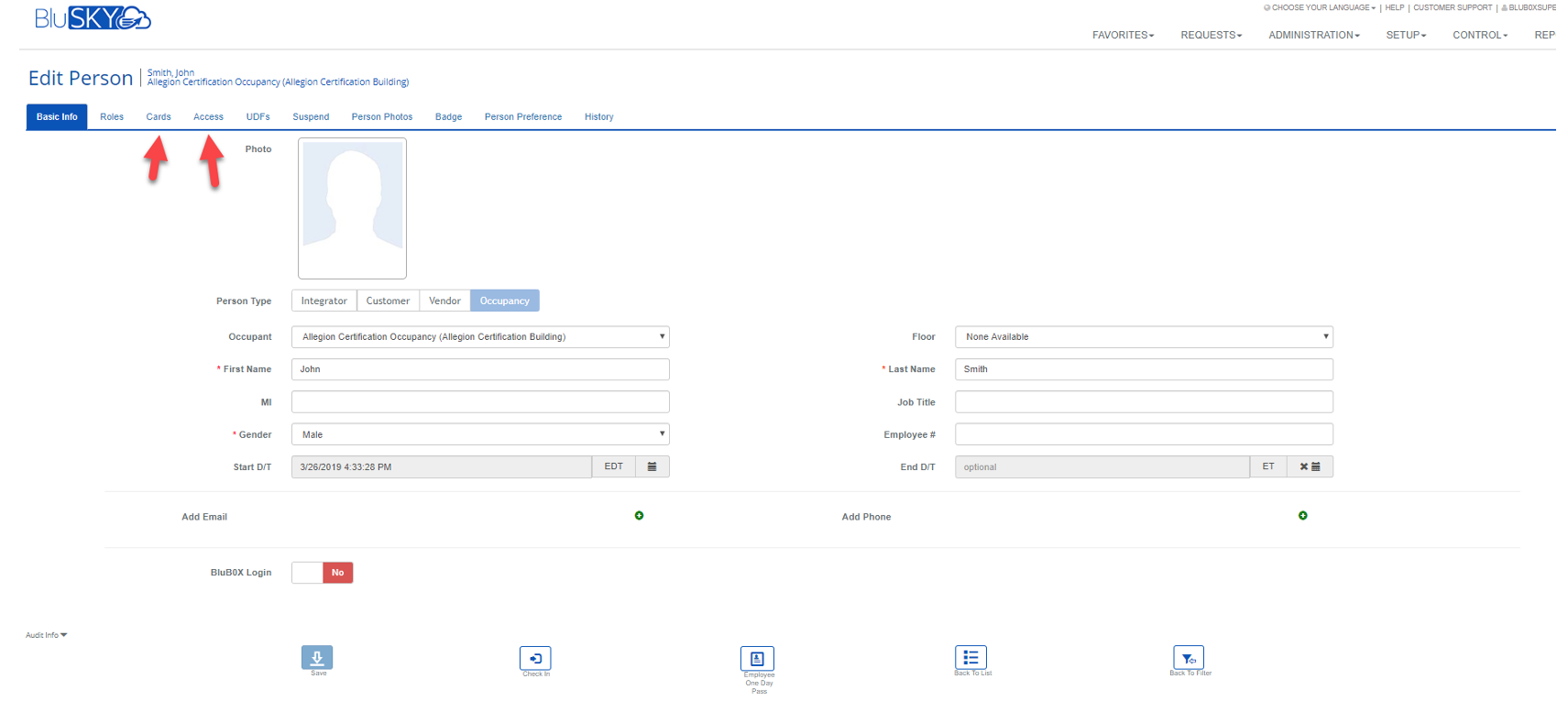
Task: Expand the Audit Info section
Action: (46, 635)
